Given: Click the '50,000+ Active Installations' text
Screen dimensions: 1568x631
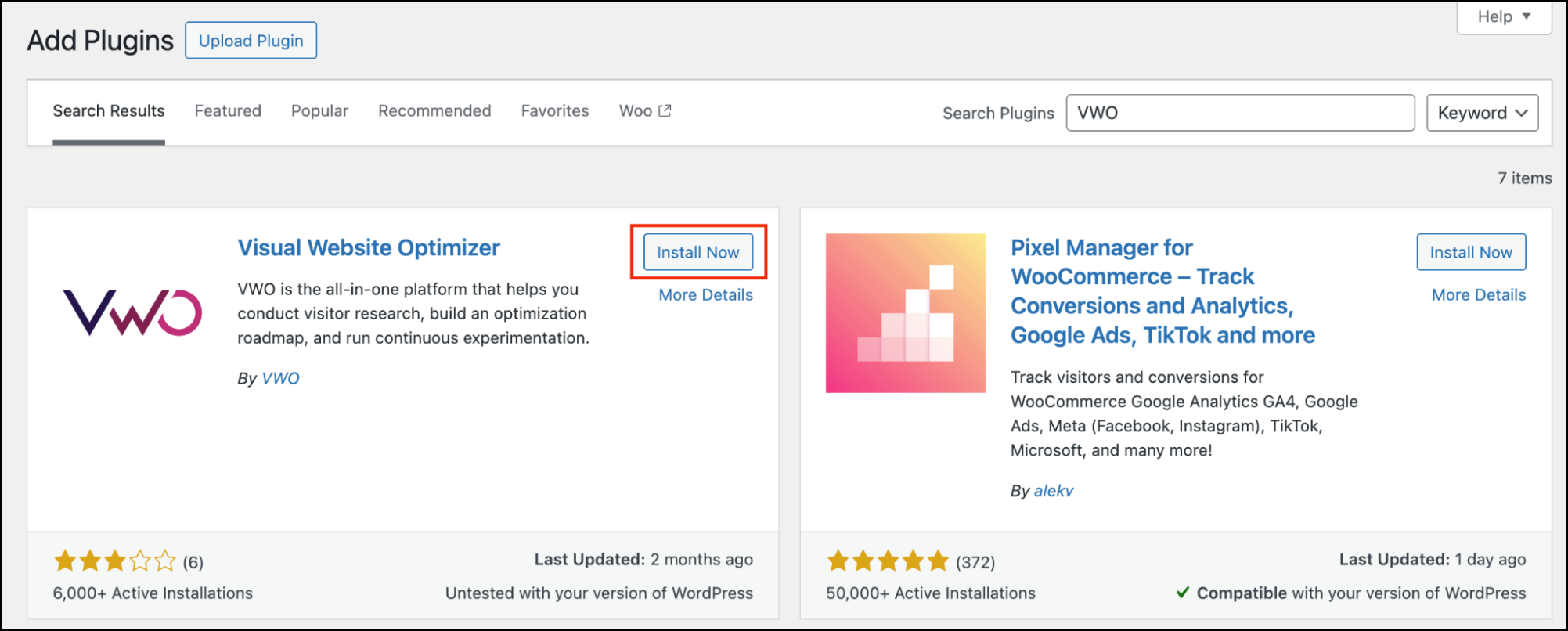Looking at the screenshot, I should click(x=931, y=593).
